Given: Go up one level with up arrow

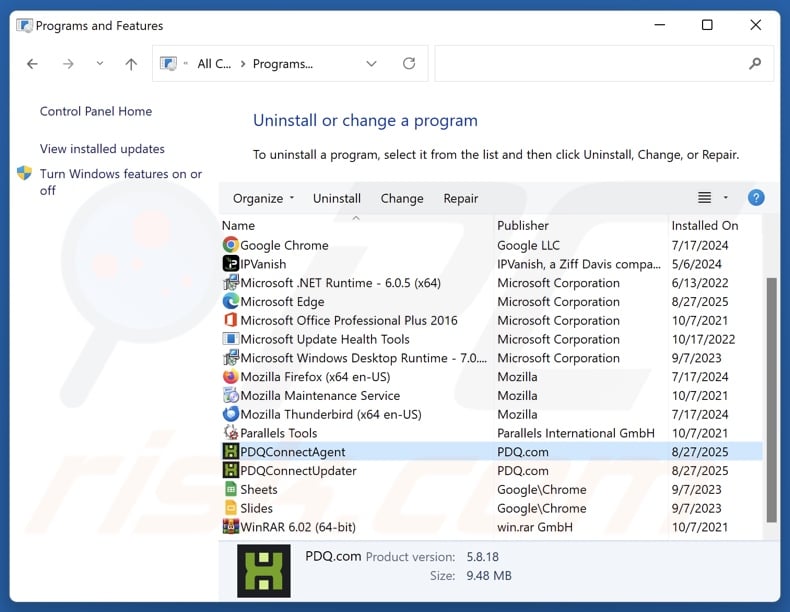Looking at the screenshot, I should click(x=131, y=64).
